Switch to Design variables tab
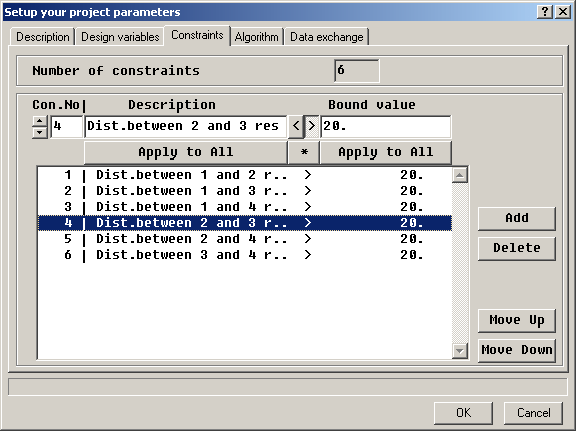 [x=120, y=37]
